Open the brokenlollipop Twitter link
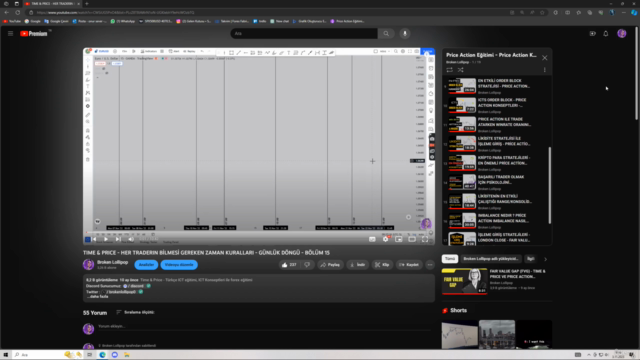The height and width of the screenshot is (360, 640). (x=120, y=292)
